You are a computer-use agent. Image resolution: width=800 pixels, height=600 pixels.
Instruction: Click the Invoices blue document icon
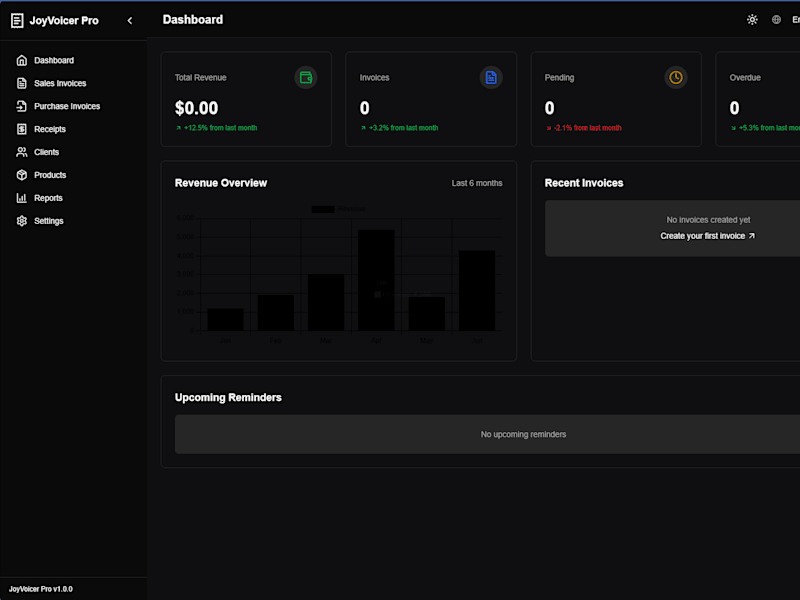(491, 78)
